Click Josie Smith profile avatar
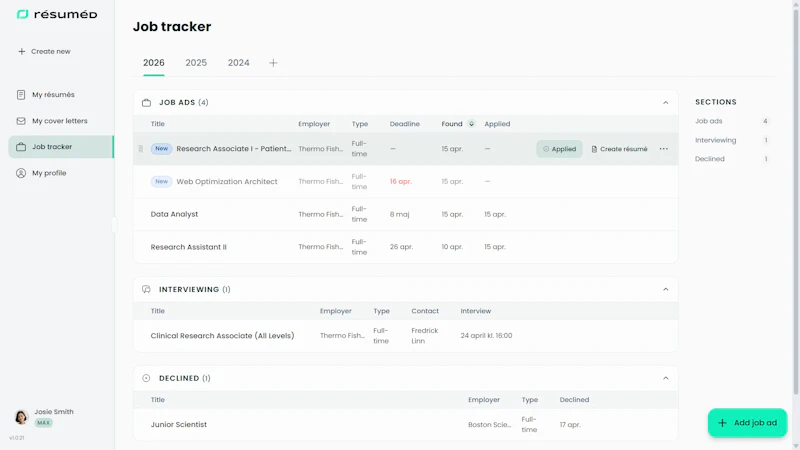This screenshot has width=800, height=450. click(21, 417)
